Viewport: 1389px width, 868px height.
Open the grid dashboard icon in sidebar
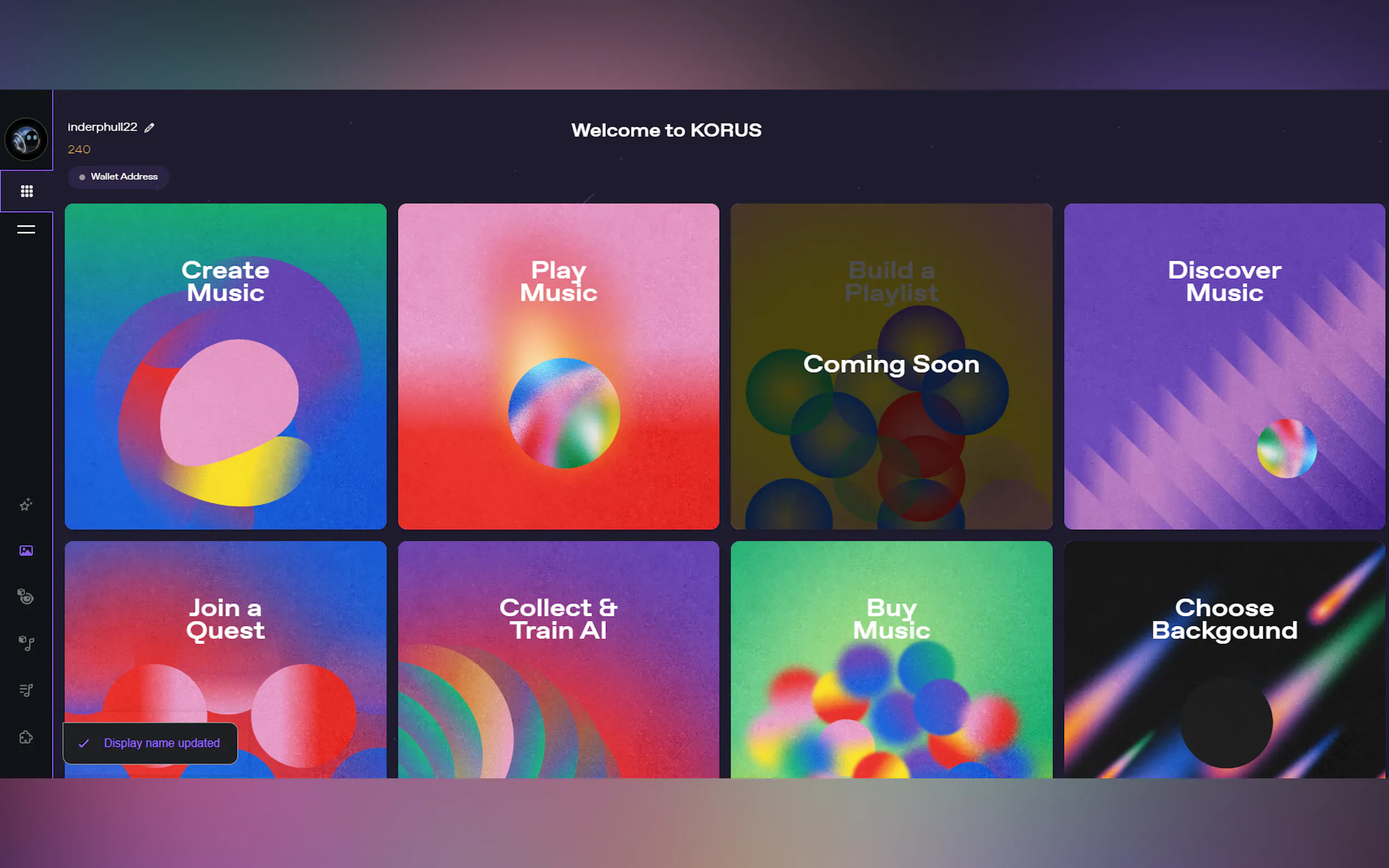point(26,191)
